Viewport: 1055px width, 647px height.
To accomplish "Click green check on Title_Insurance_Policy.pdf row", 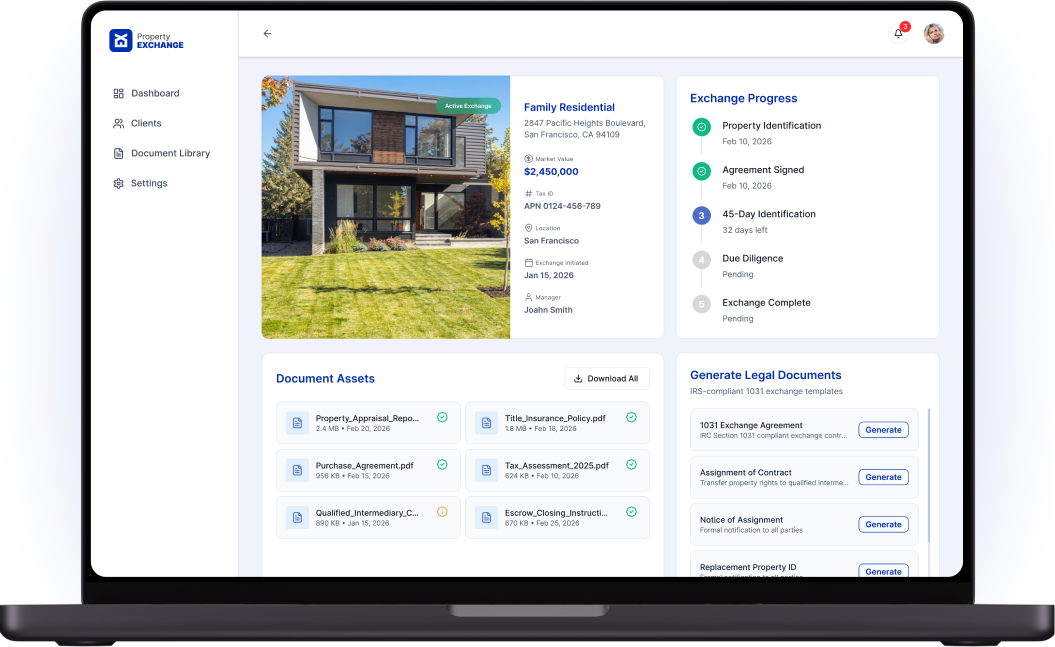I will [631, 417].
